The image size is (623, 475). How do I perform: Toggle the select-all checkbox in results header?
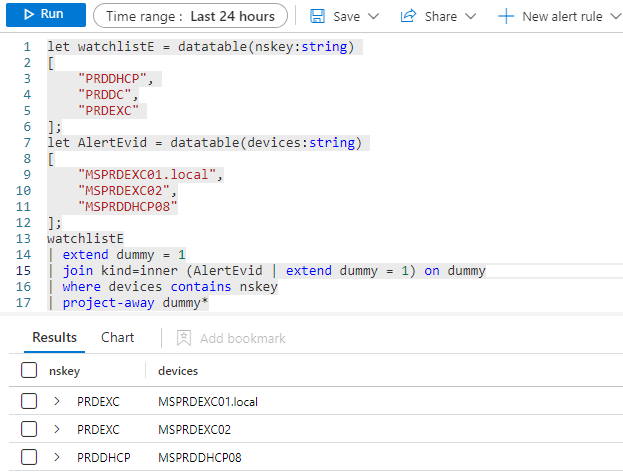click(29, 371)
